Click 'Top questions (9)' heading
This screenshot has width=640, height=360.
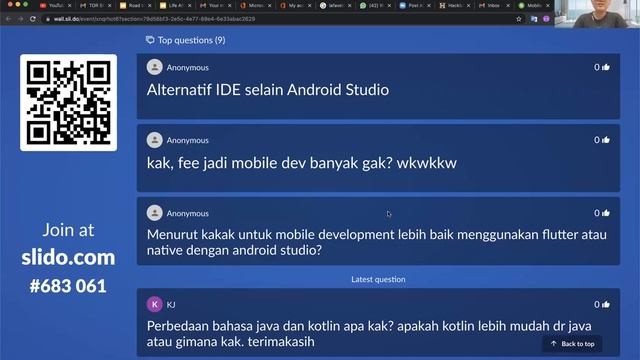click(191, 40)
